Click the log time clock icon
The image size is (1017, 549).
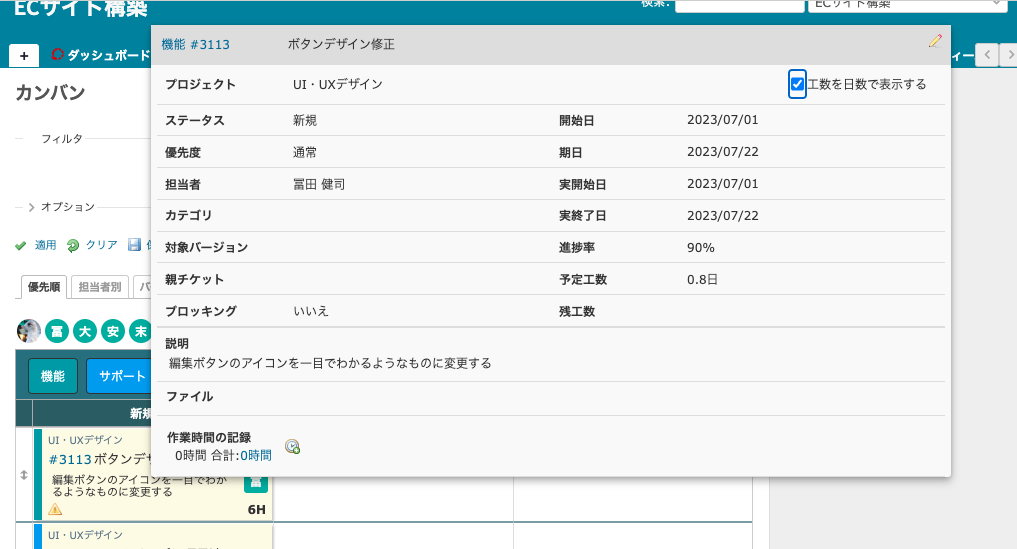pyautogui.click(x=292, y=447)
